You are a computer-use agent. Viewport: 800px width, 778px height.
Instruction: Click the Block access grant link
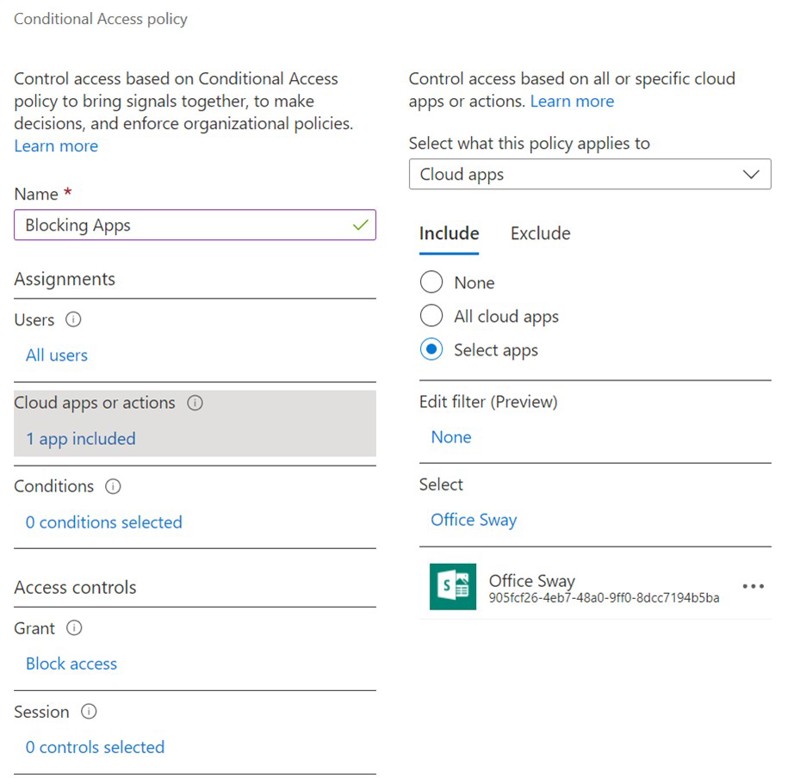[x=71, y=664]
